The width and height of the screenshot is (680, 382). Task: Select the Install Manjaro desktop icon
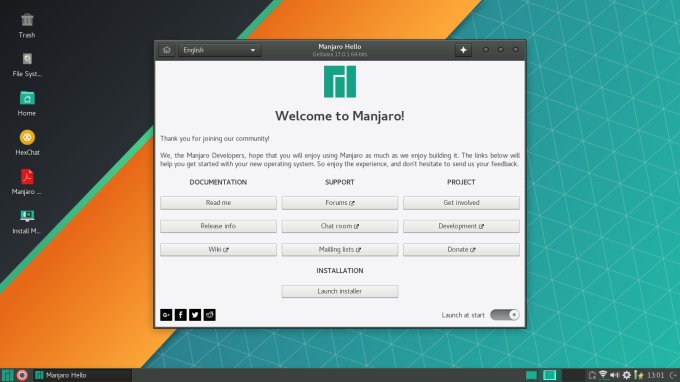(x=27, y=222)
